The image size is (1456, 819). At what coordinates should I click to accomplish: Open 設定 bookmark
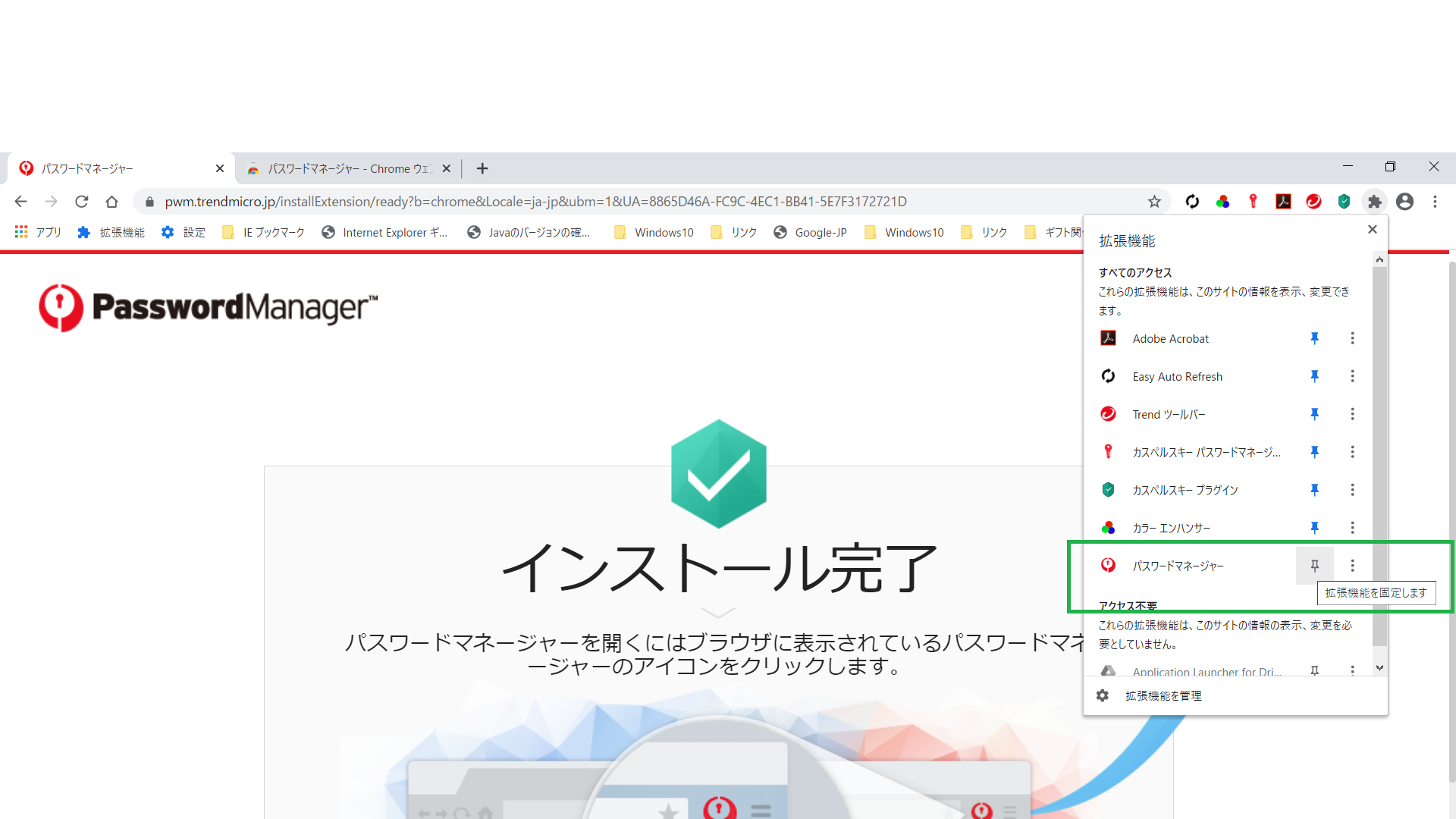[x=183, y=232]
